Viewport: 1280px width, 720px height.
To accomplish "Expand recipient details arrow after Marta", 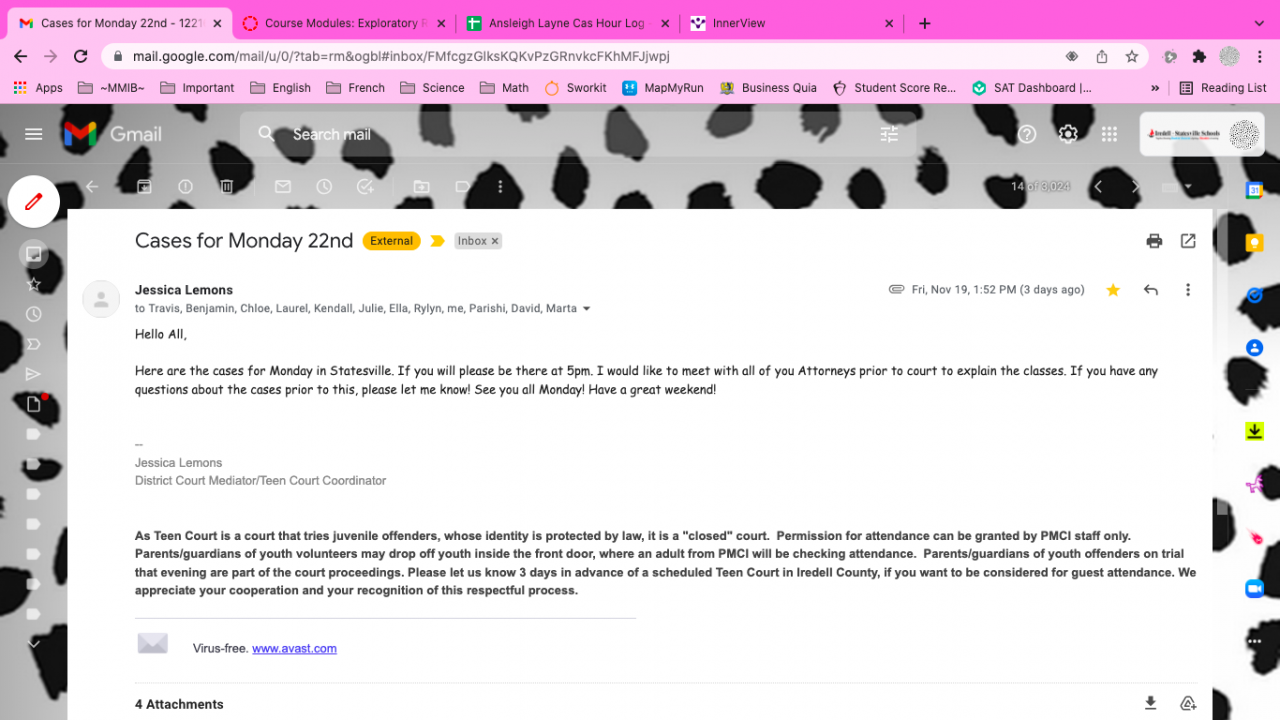I will pyautogui.click(x=587, y=309).
